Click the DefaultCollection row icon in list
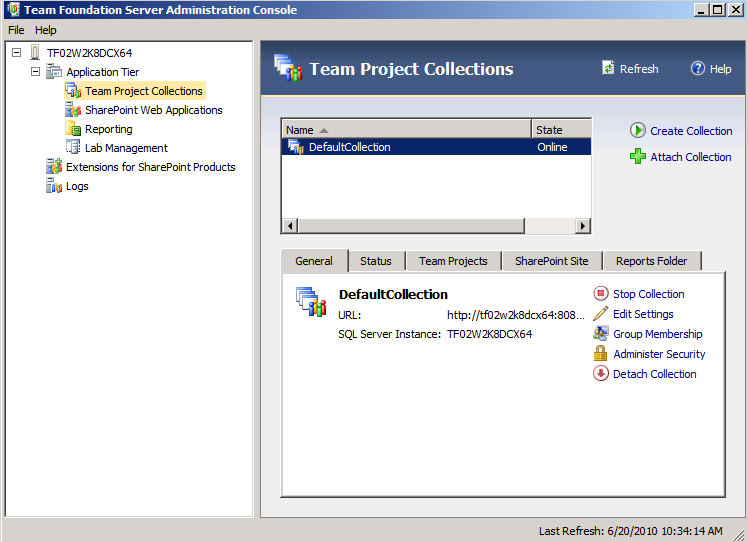Viewport: 748px width, 542px height. [x=296, y=147]
